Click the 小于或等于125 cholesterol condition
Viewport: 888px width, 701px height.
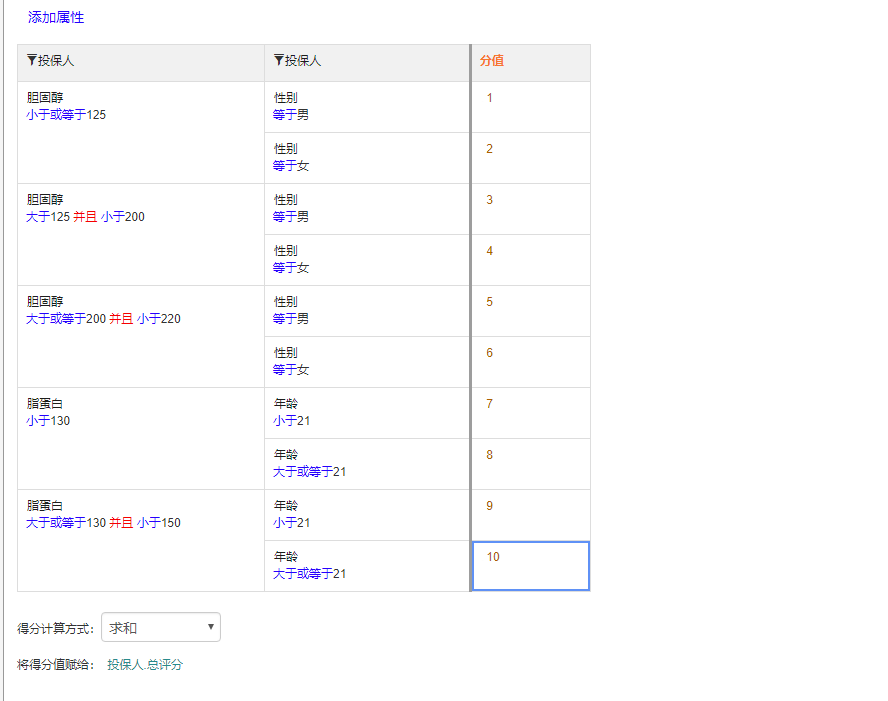(x=66, y=115)
